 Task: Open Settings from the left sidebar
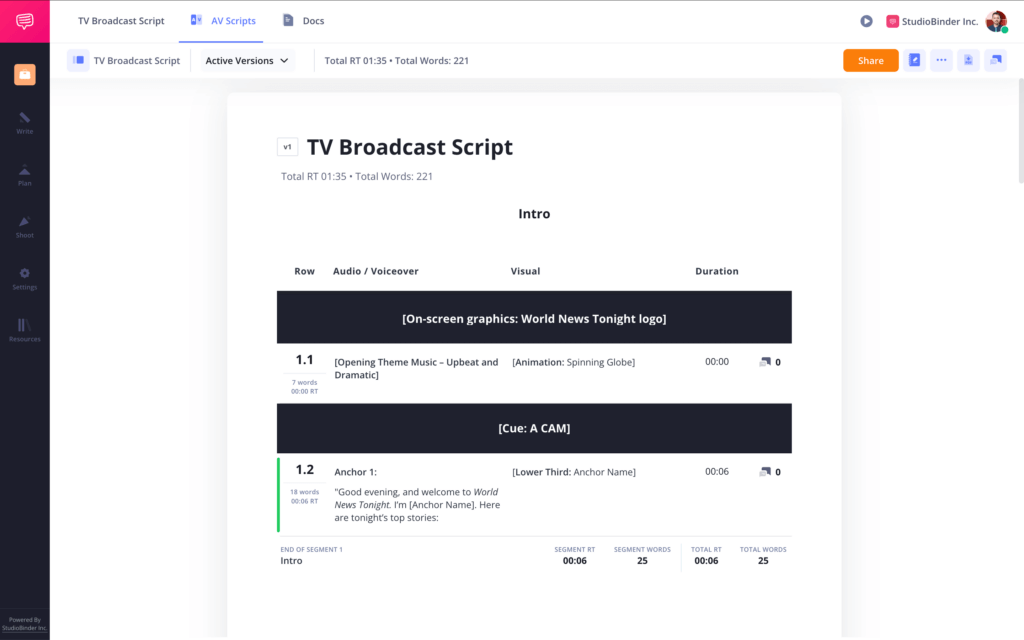(x=23, y=280)
